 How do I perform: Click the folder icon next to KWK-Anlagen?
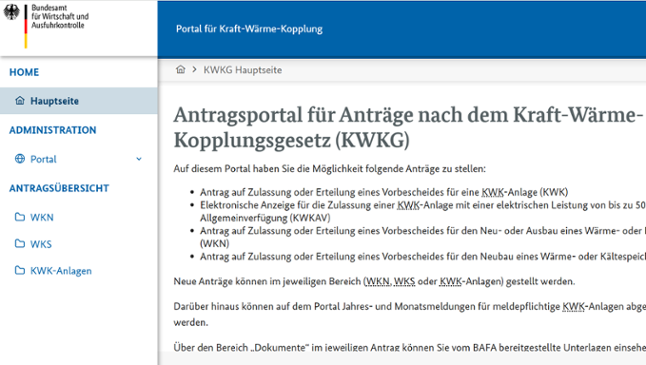[20, 270]
